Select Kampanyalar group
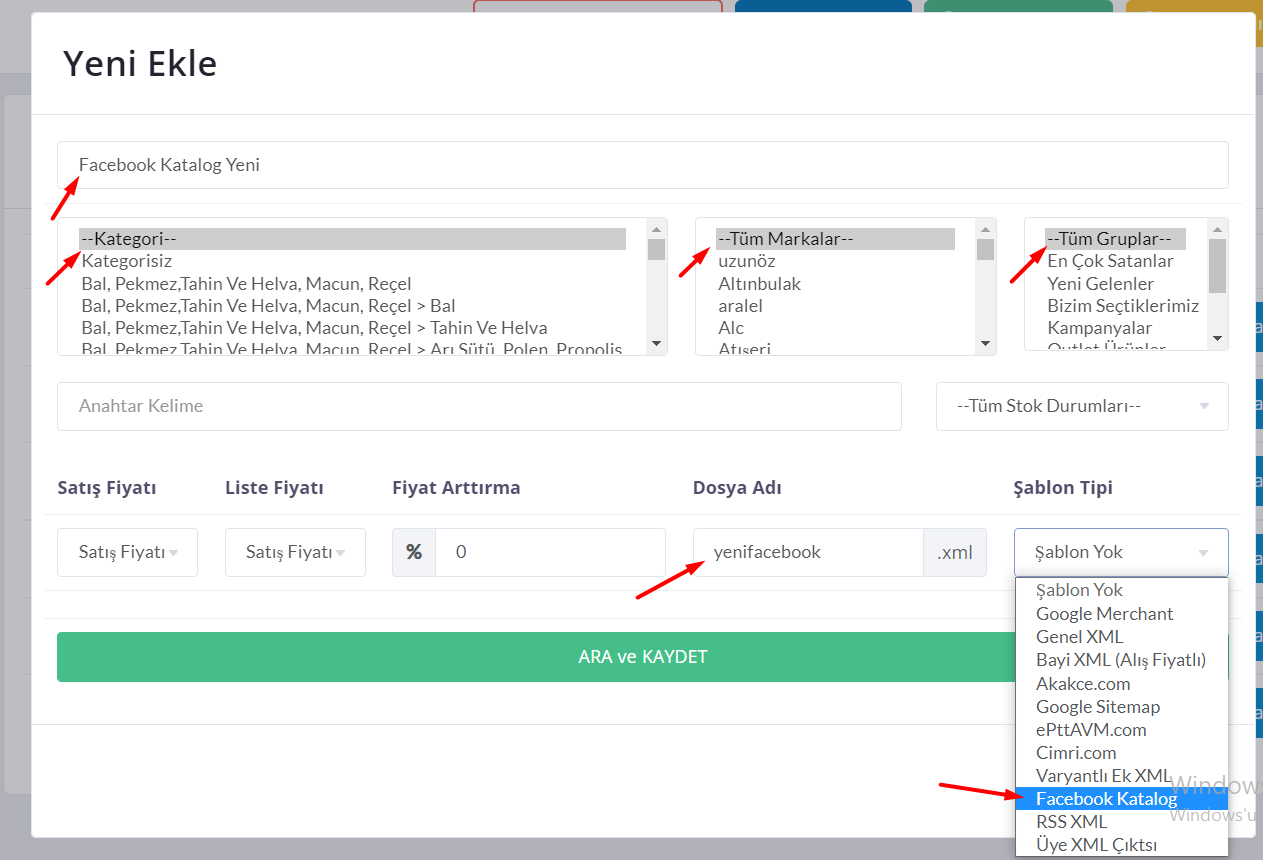Screen dimensions: 1263x860 (1115, 327)
